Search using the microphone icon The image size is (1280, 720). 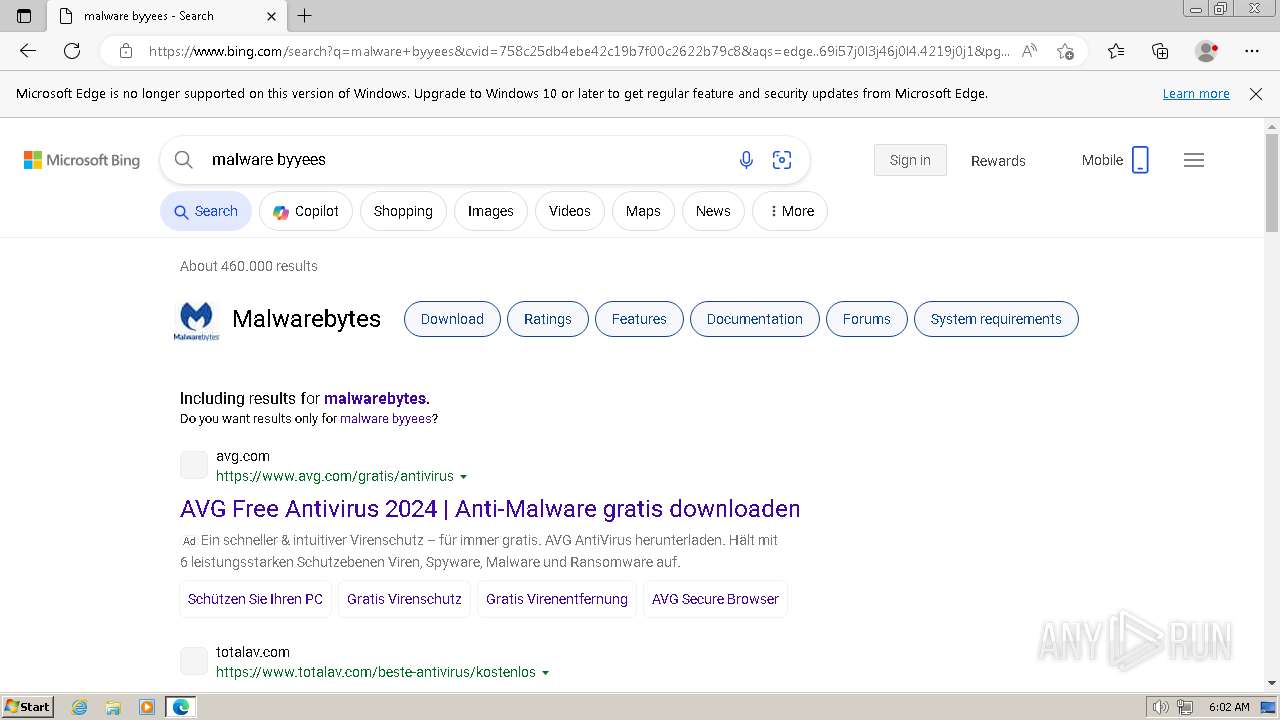(746, 160)
